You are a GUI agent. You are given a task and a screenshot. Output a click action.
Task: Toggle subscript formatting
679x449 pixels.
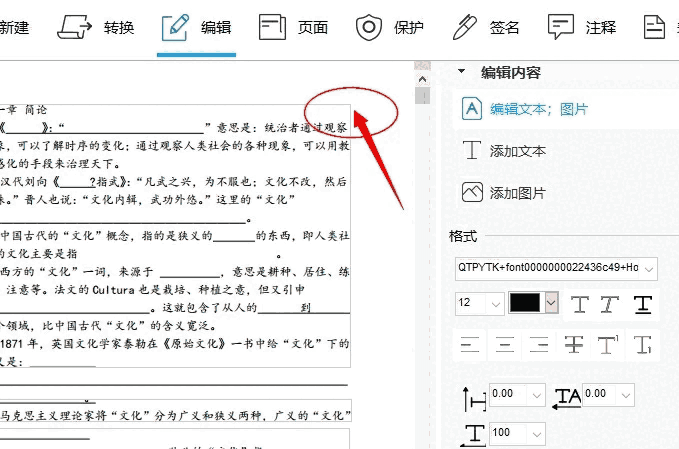tap(643, 345)
